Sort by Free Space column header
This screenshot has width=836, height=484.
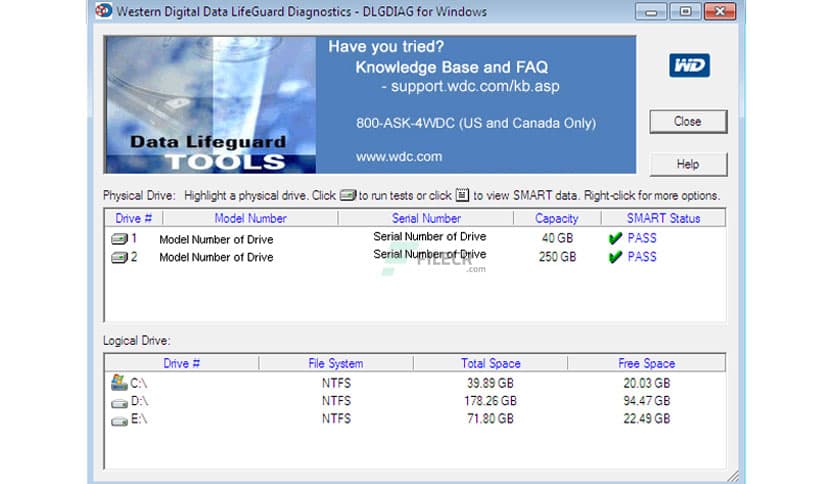[x=647, y=363]
